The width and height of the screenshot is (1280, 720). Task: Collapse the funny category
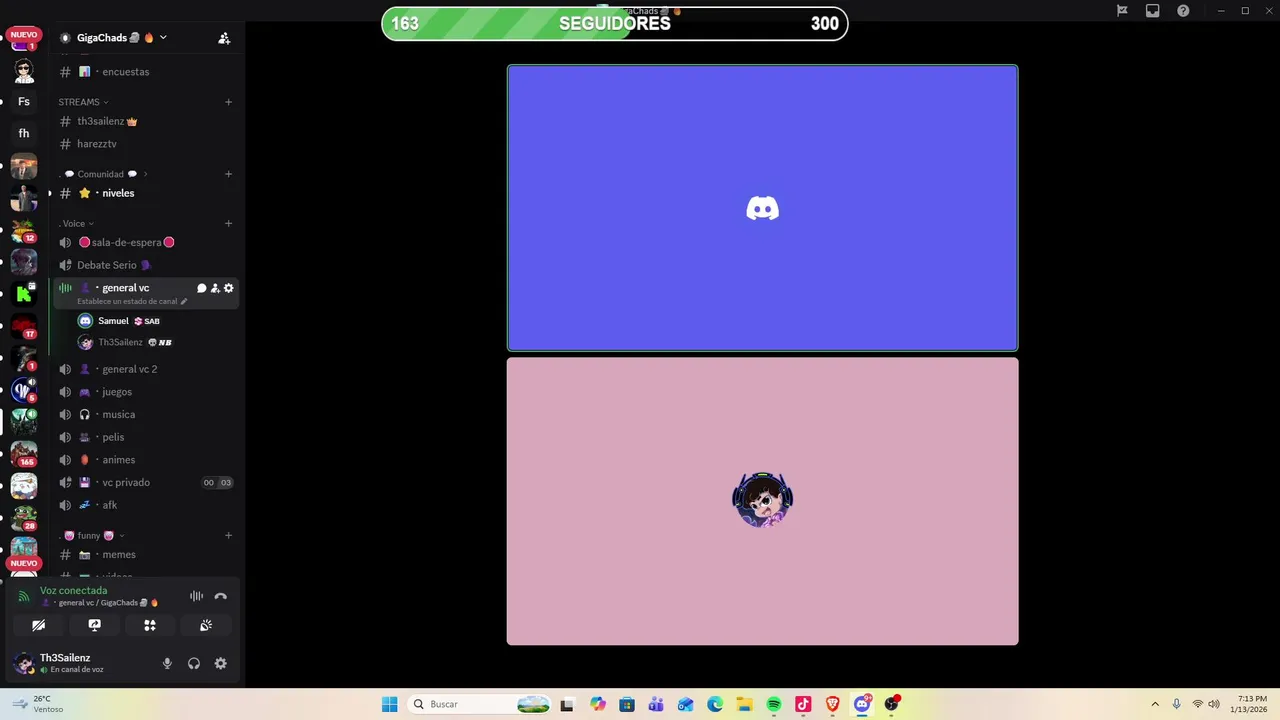tap(94, 535)
